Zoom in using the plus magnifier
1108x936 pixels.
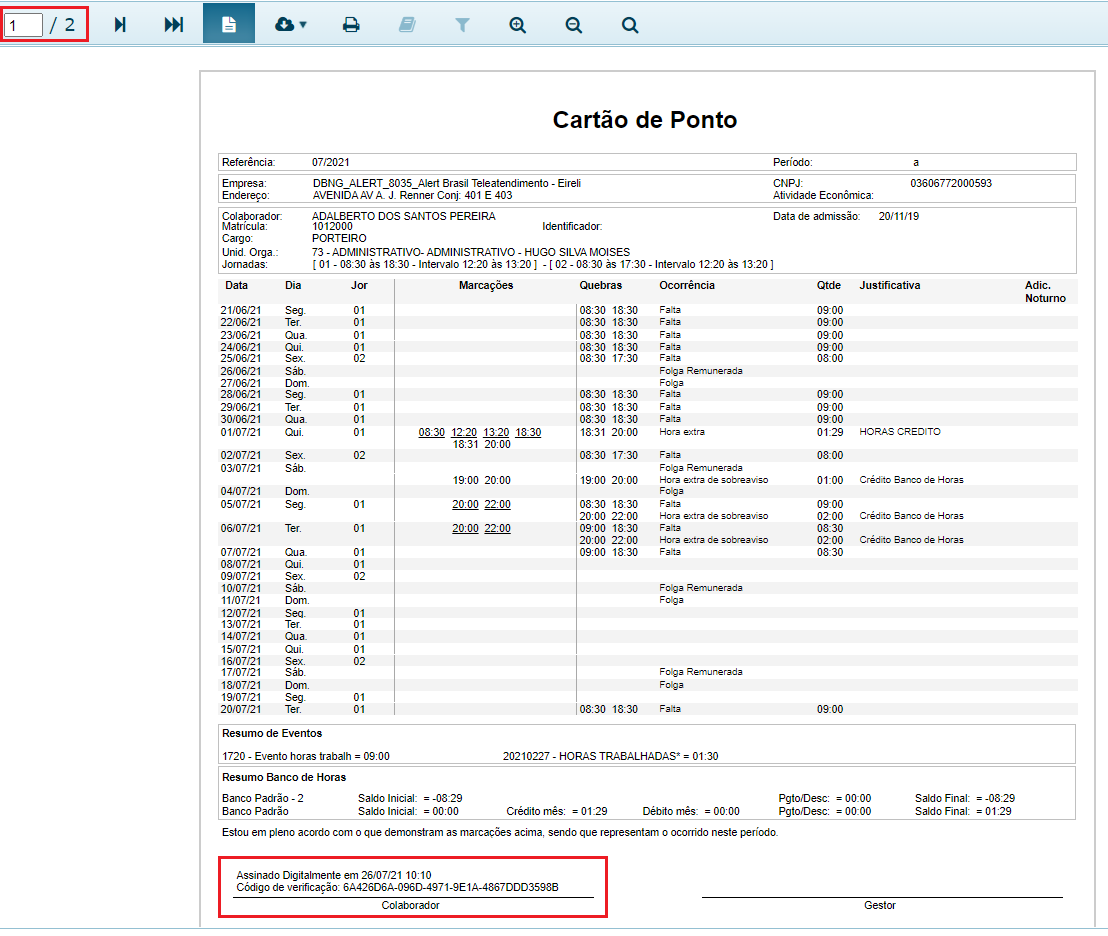[518, 25]
